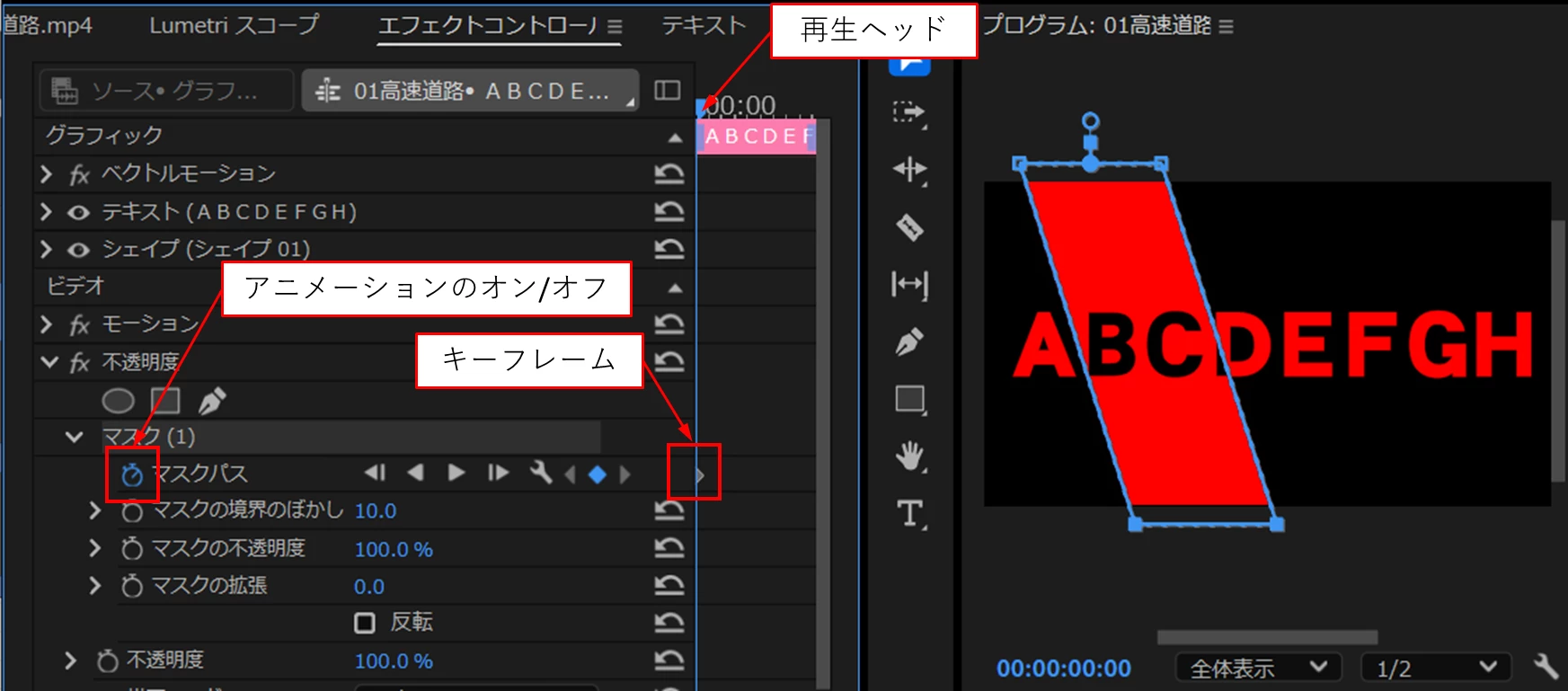Toggle animation stopwatch for マスクの拡張
This screenshot has height=691, width=1568.
tap(132, 586)
